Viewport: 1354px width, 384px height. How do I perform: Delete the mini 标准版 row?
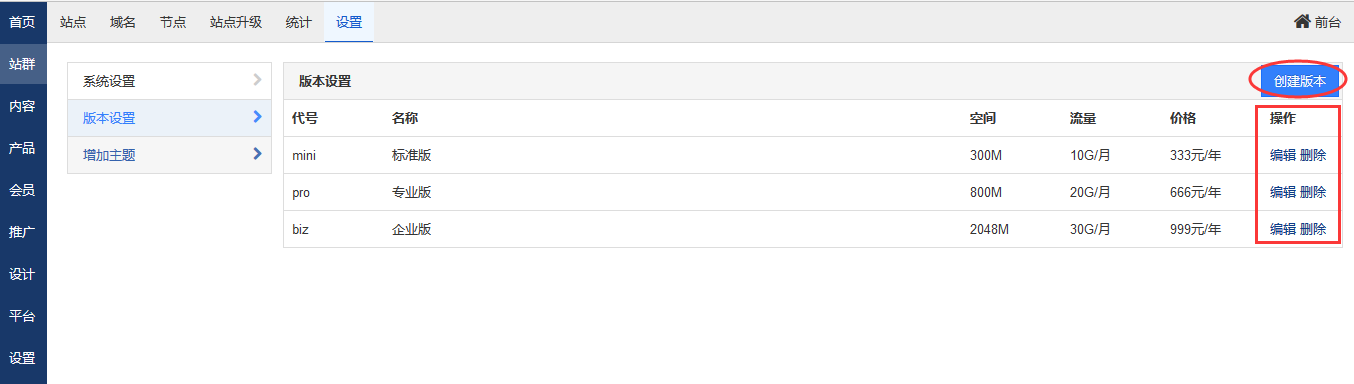pyautogui.click(x=1313, y=155)
